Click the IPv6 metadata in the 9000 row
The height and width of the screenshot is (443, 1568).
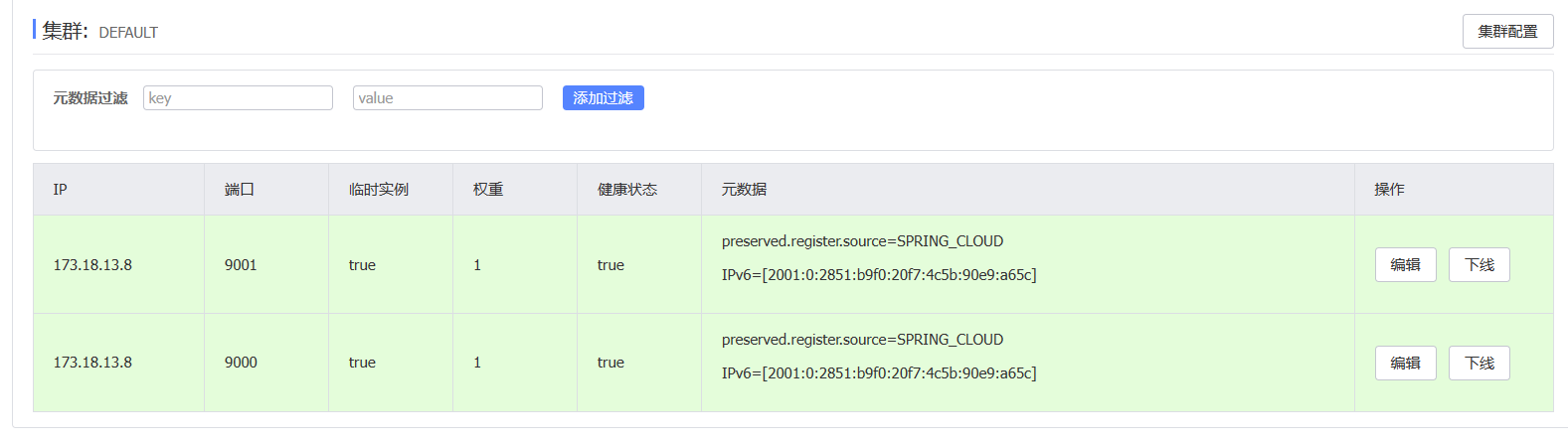[879, 373]
